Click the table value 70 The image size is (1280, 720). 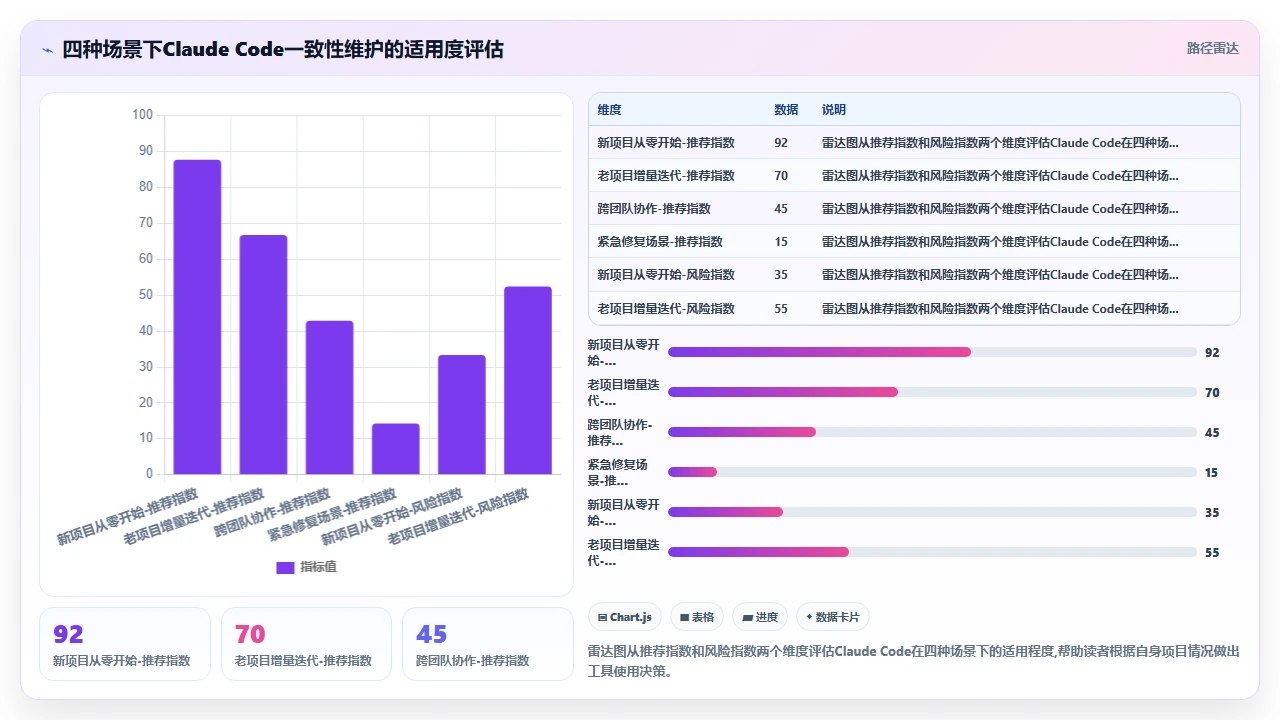pyautogui.click(x=781, y=176)
